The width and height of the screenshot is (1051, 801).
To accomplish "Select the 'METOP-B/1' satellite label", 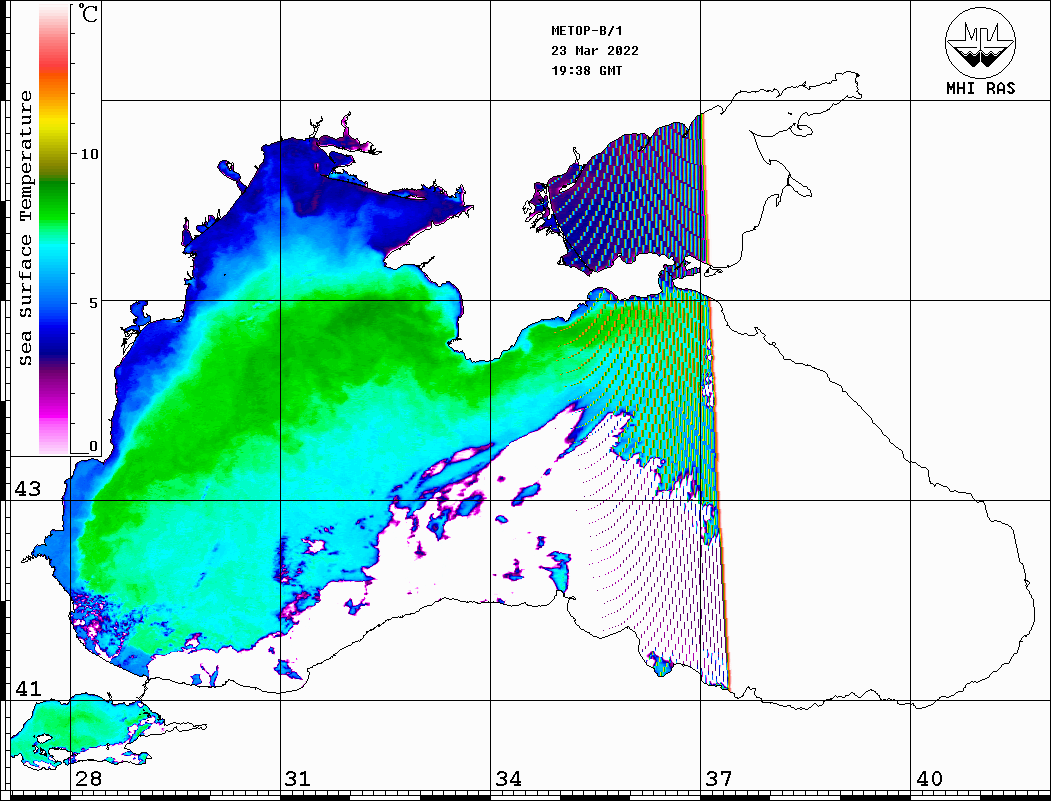I will tap(586, 31).
